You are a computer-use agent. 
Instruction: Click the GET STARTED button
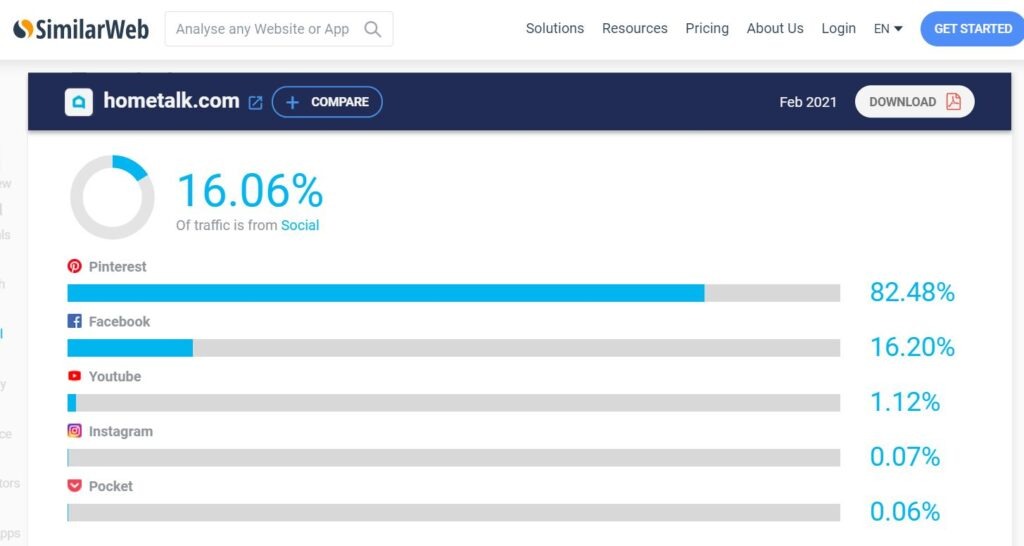(972, 29)
